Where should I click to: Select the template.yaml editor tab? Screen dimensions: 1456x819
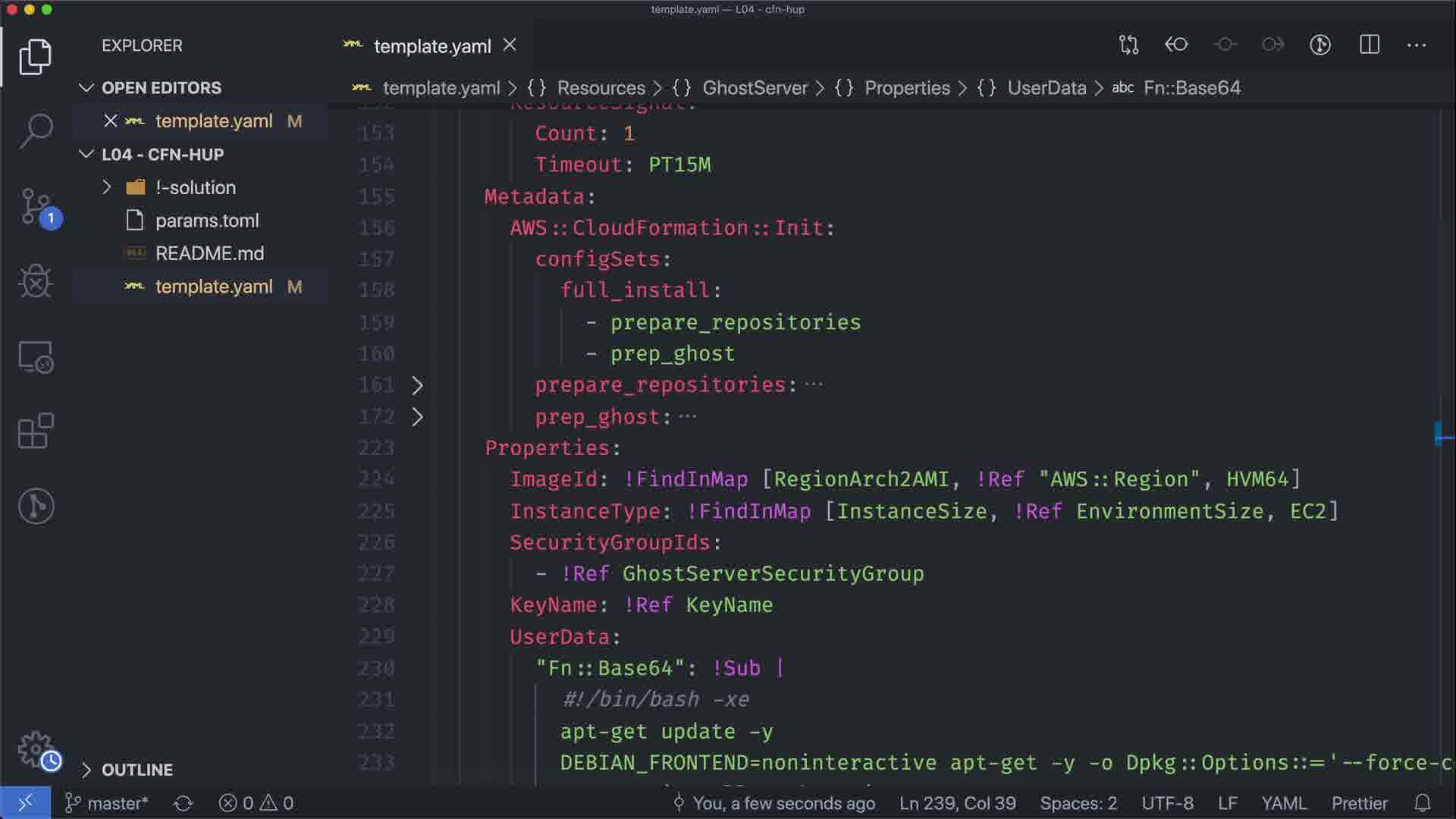pyautogui.click(x=431, y=46)
